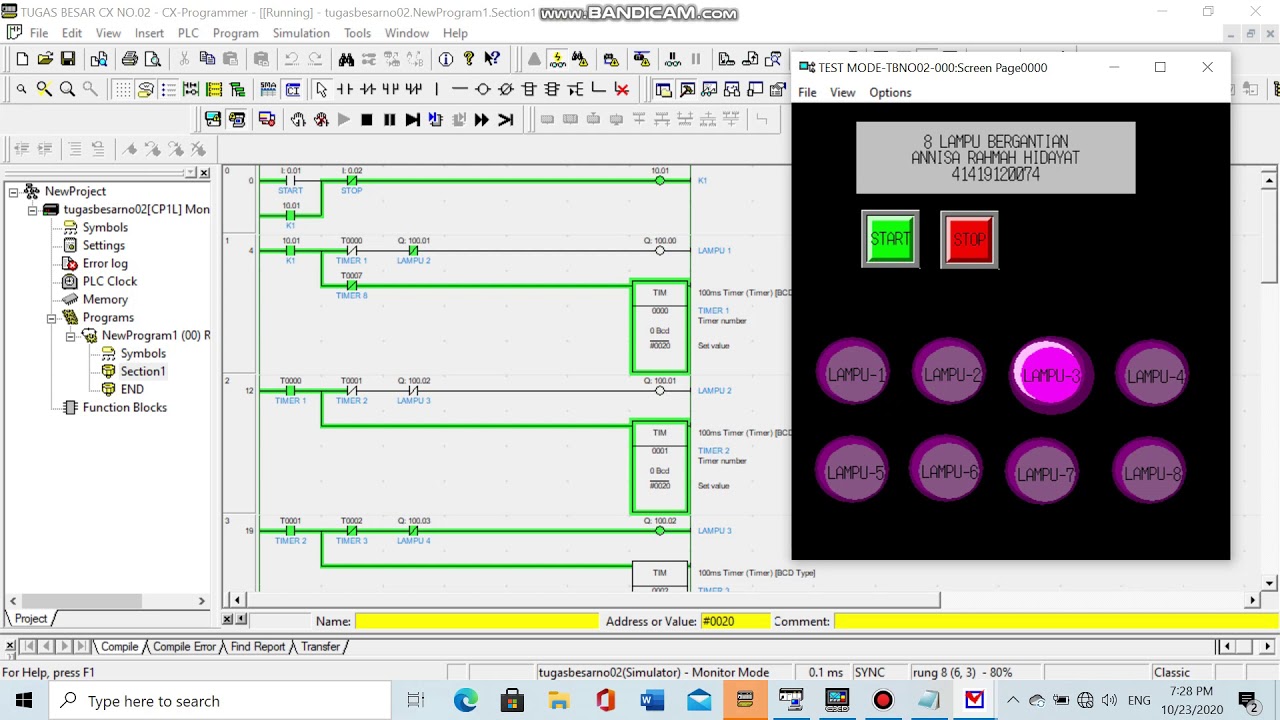Click the New file icon
Viewport: 1280px width, 720px height.
(22, 59)
